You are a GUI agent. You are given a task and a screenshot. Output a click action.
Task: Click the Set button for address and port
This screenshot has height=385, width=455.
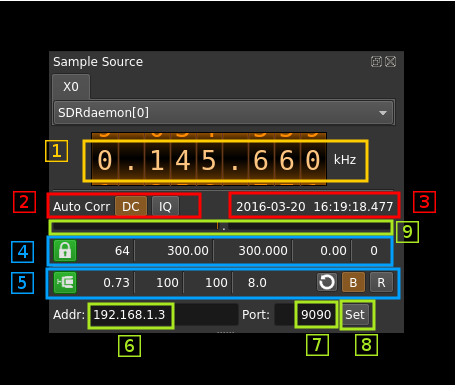355,314
